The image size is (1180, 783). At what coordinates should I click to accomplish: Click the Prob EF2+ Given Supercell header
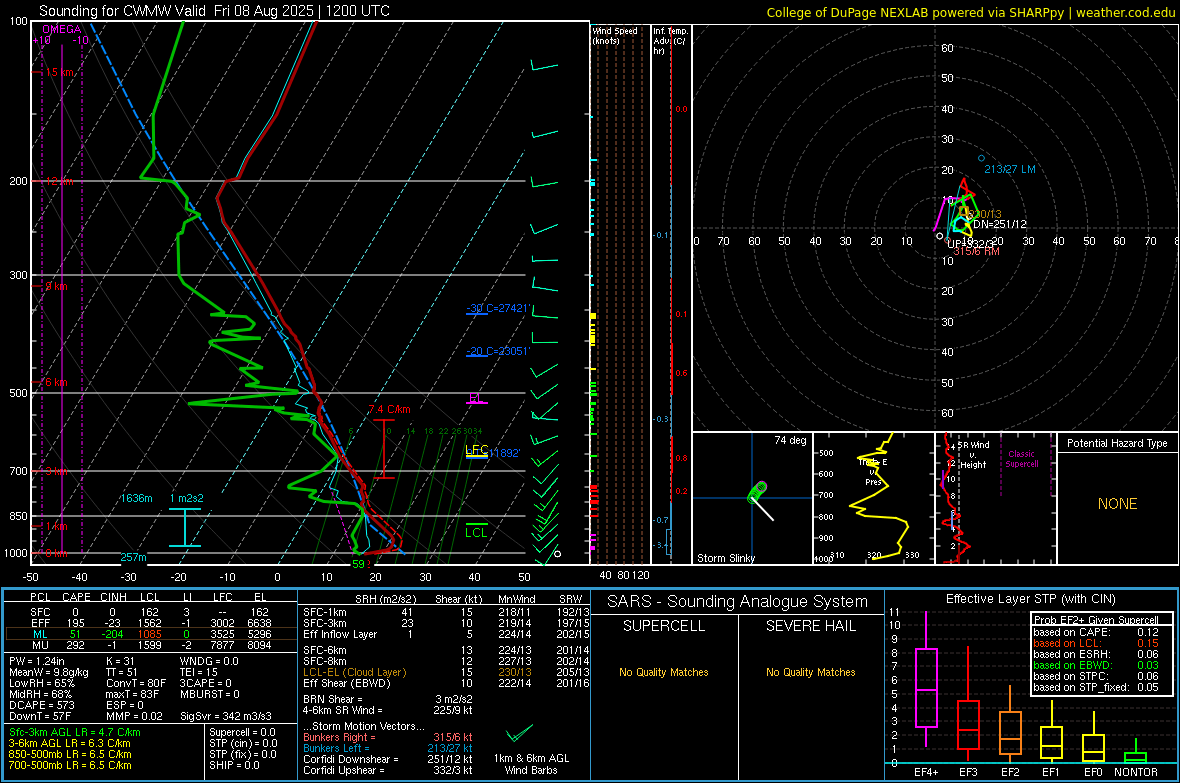(1096, 620)
